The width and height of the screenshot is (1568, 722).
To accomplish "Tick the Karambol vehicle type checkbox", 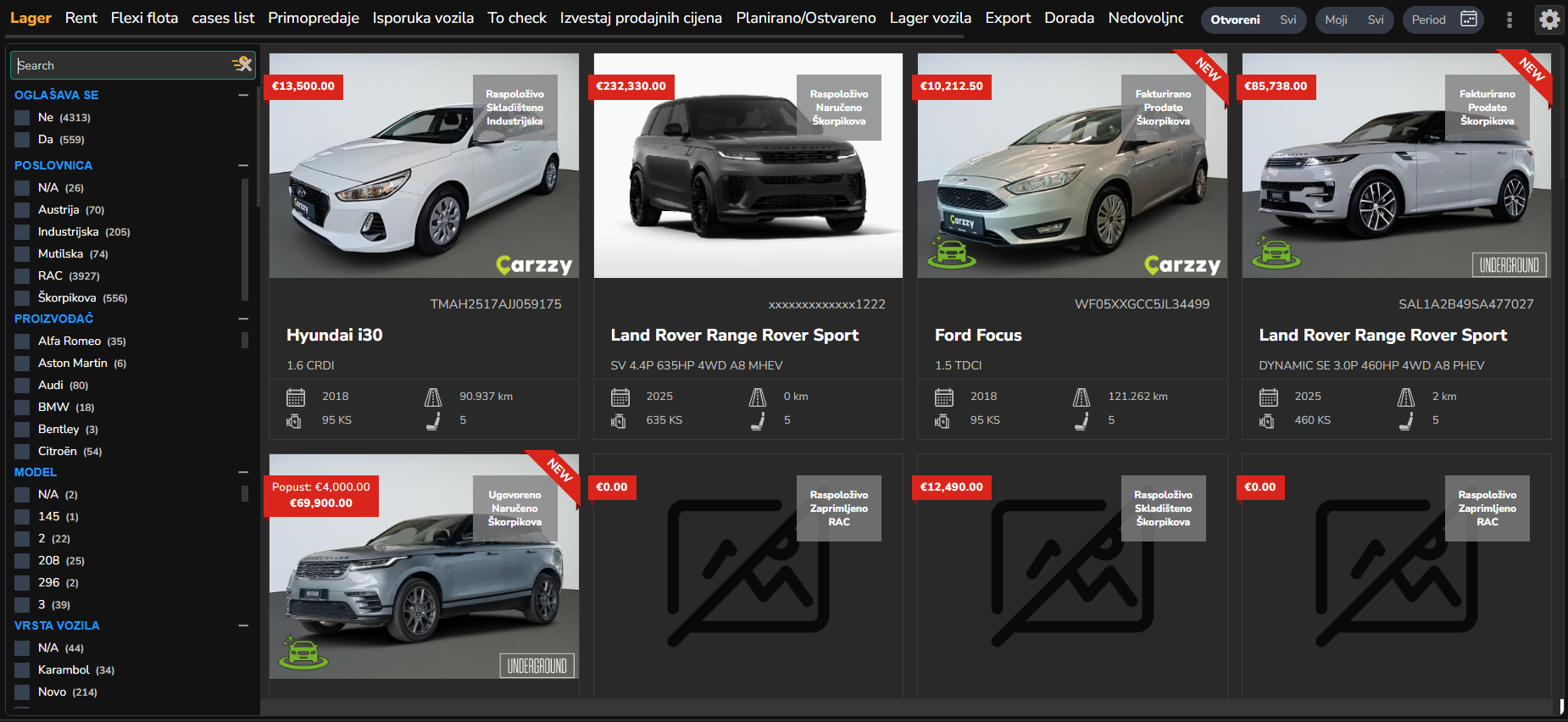I will coord(22,670).
